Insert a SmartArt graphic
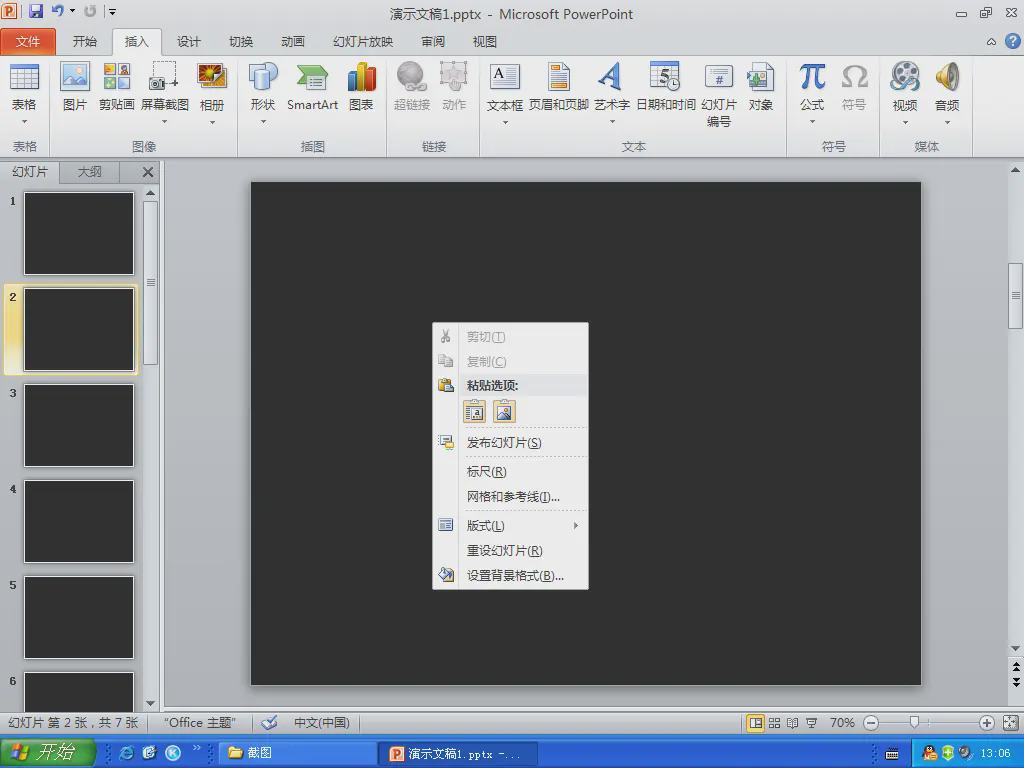The height and width of the screenshot is (768, 1024). coord(312,87)
